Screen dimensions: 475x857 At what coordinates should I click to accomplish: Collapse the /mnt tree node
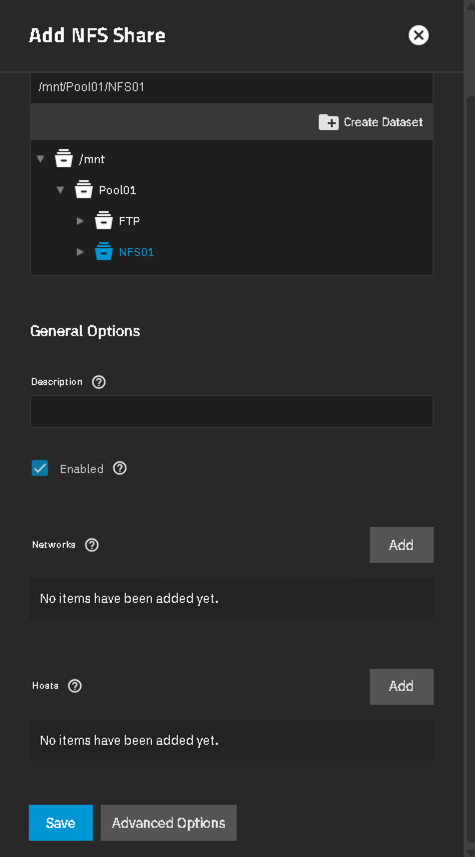pos(40,159)
